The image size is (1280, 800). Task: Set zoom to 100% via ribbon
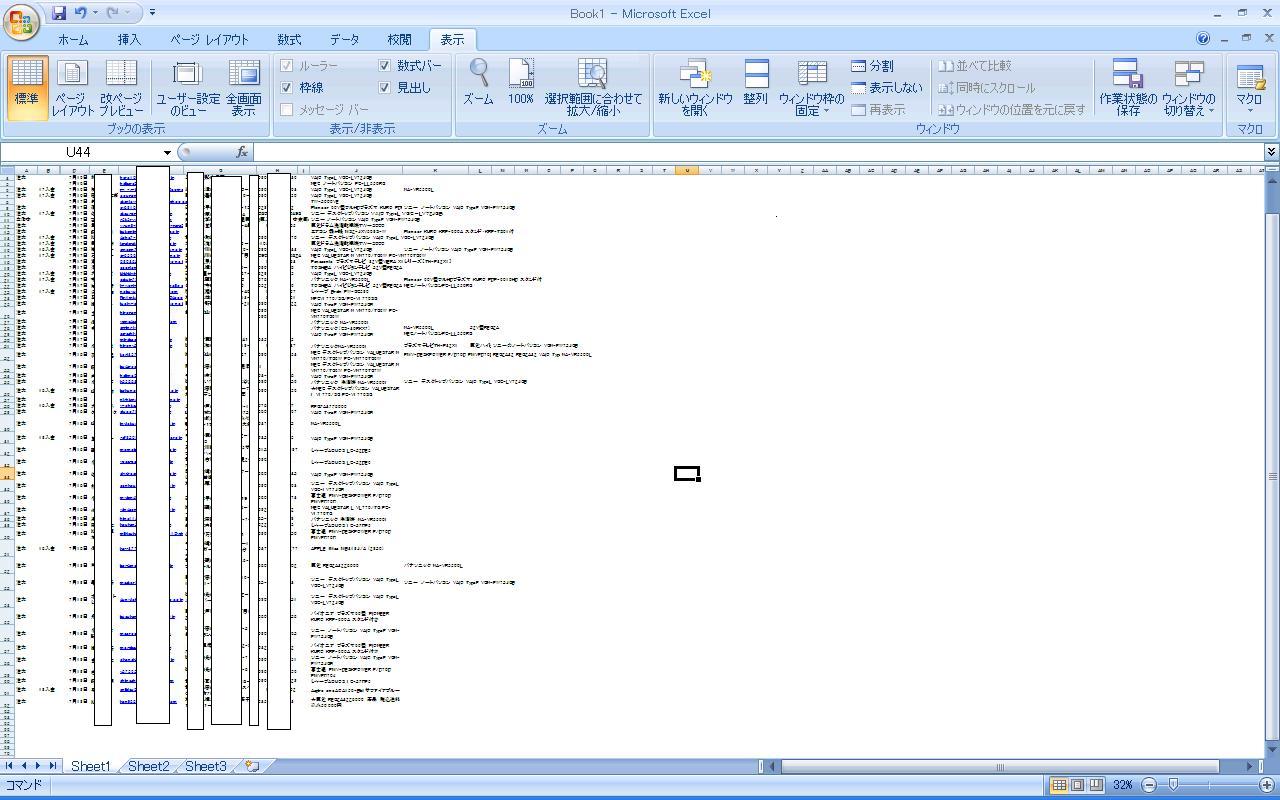521,82
